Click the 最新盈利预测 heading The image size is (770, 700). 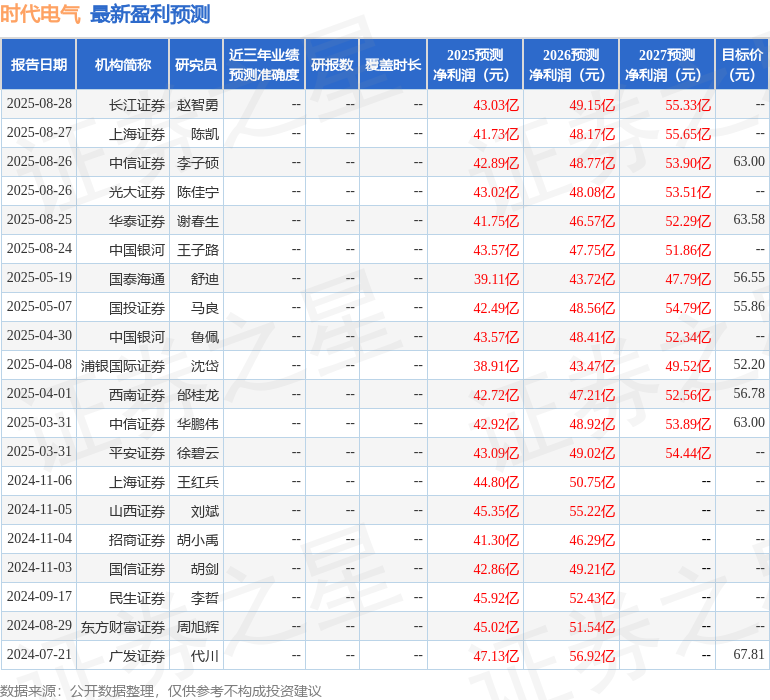pos(150,14)
